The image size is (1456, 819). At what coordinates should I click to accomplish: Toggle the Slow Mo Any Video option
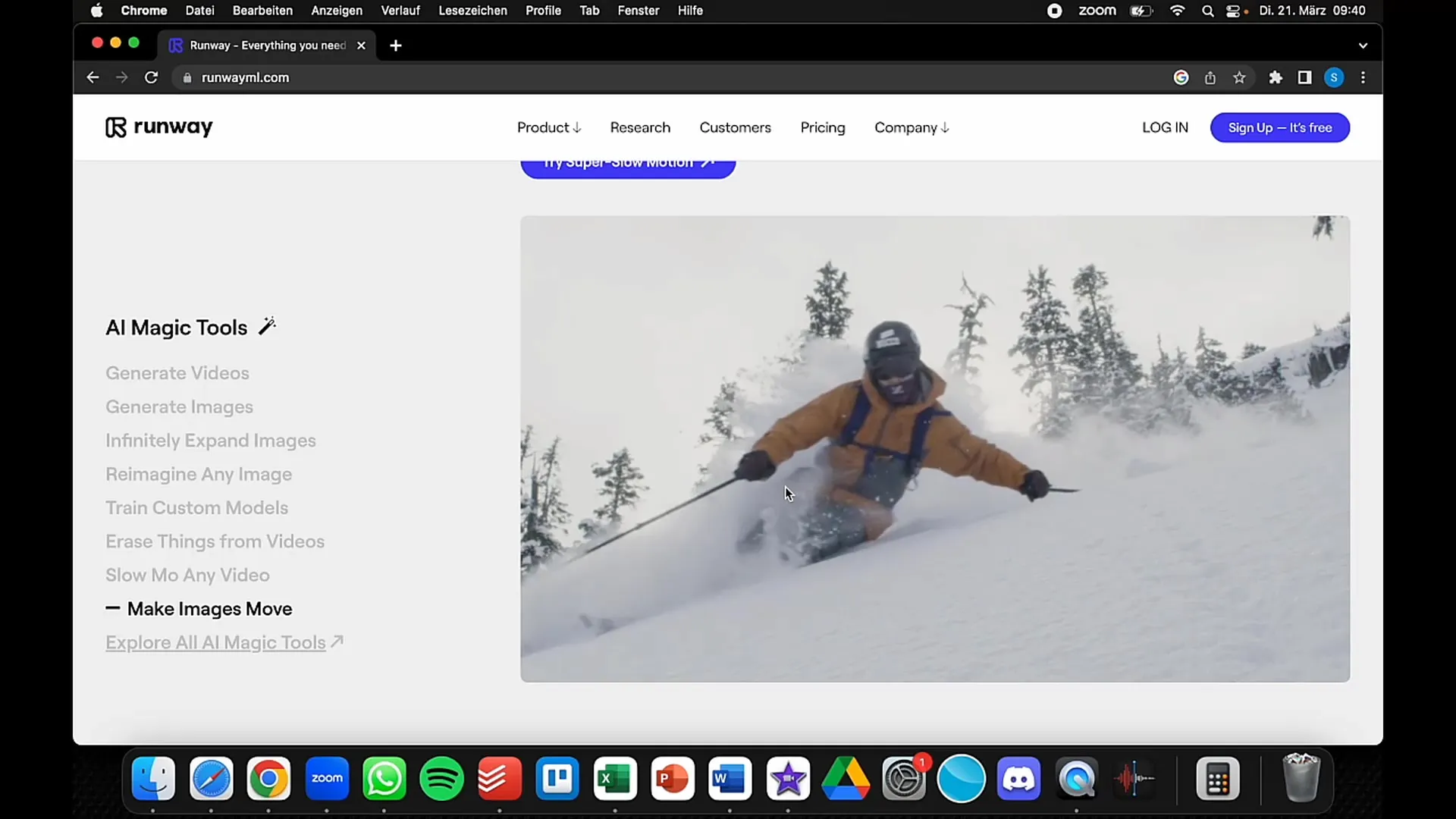(188, 575)
